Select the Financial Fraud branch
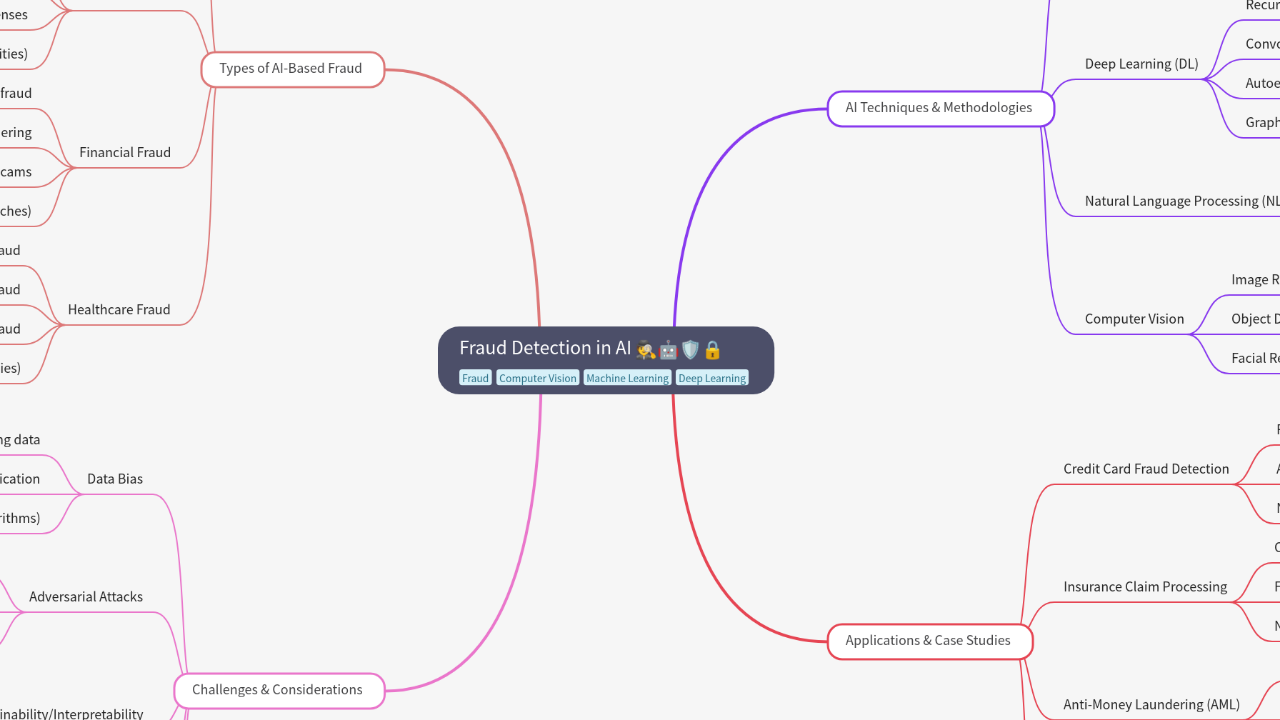1280x720 pixels. pyautogui.click(x=125, y=153)
